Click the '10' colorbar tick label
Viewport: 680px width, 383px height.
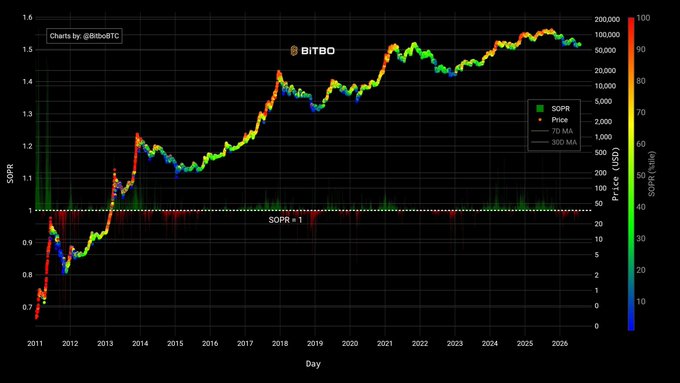641,301
